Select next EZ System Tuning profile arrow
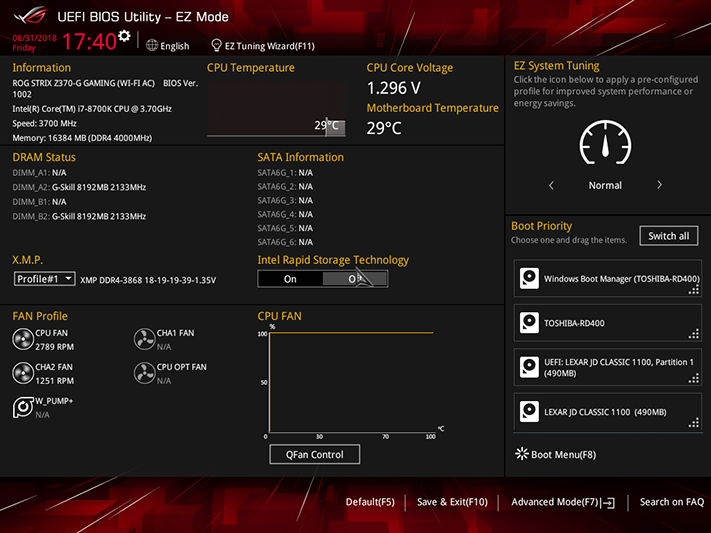This screenshot has height=533, width=711. pyautogui.click(x=659, y=185)
